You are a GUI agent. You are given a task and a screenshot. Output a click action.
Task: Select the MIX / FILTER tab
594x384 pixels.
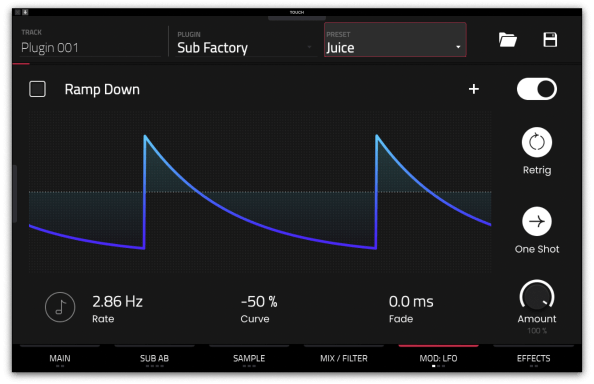point(344,358)
